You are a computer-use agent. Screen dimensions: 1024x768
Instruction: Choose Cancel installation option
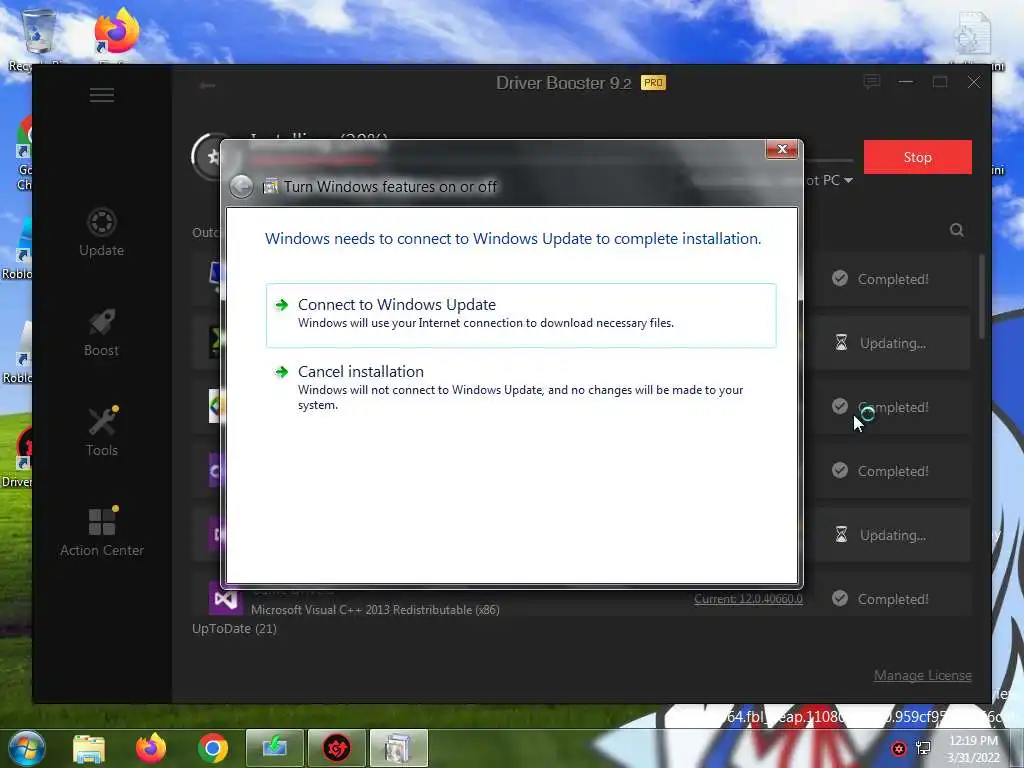tap(520, 387)
